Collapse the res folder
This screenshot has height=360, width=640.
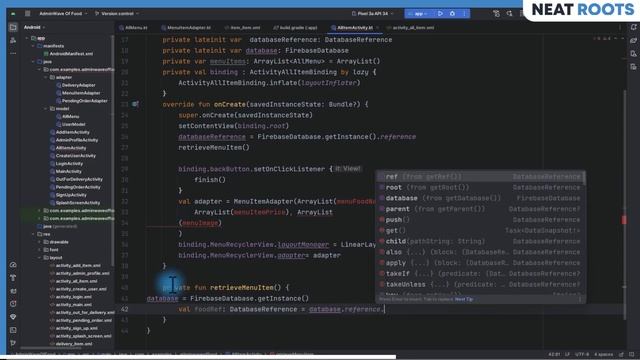[33, 234]
